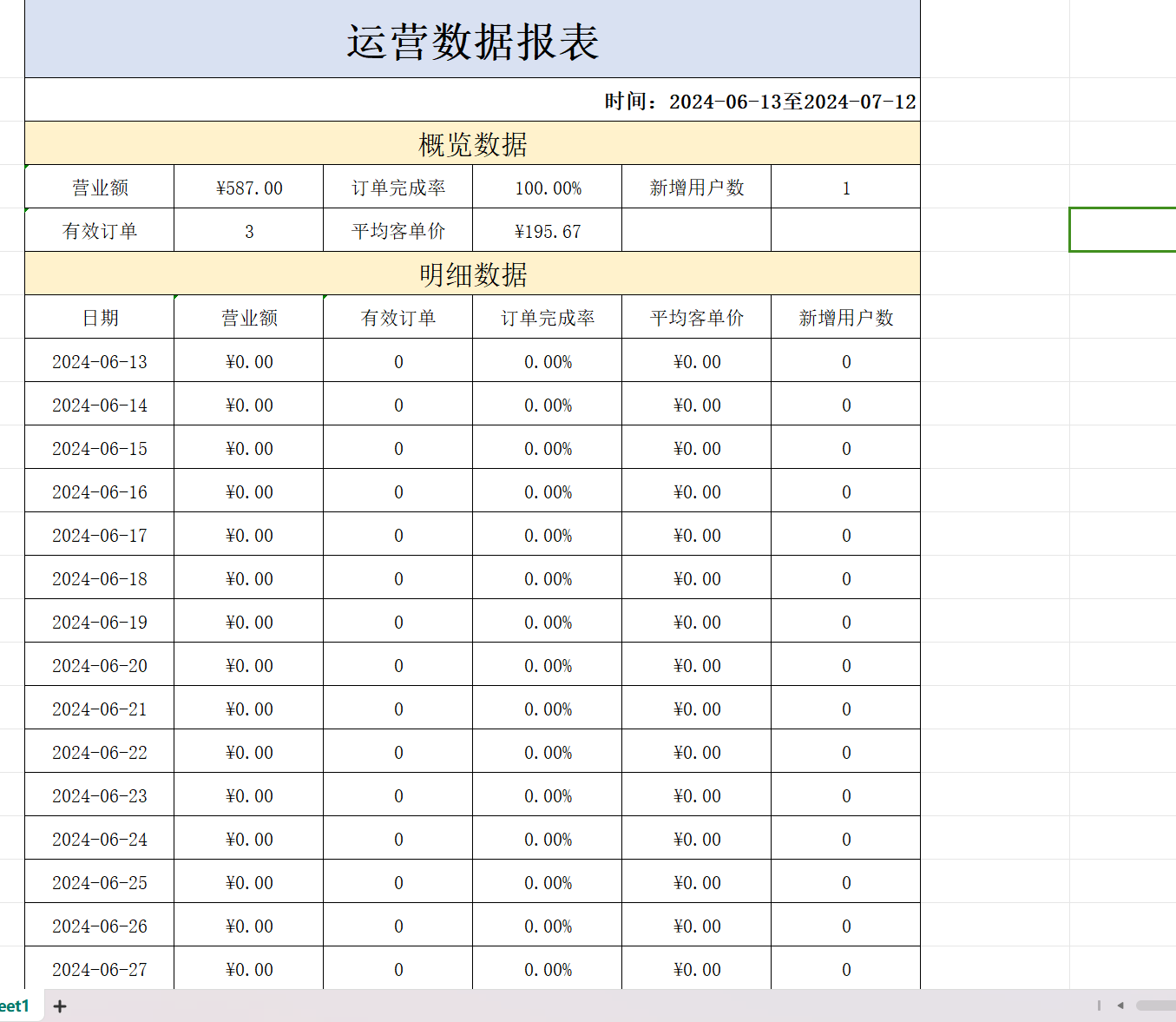Select the overview 订单完成率 label cell
Viewport: 1176px width, 1022px height.
(398, 187)
